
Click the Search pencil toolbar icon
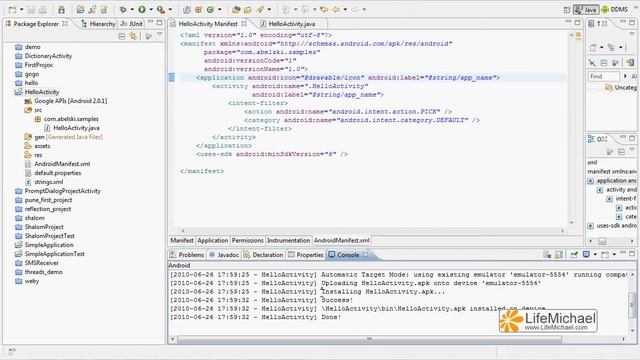point(260,9)
